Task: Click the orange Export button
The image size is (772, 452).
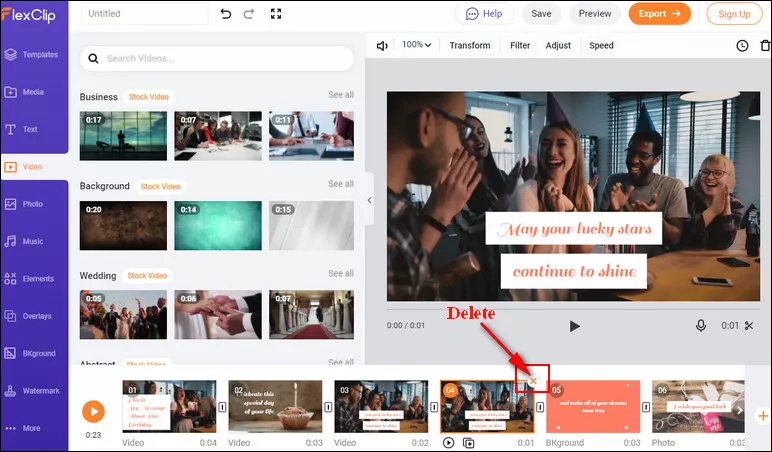Action: (x=659, y=14)
